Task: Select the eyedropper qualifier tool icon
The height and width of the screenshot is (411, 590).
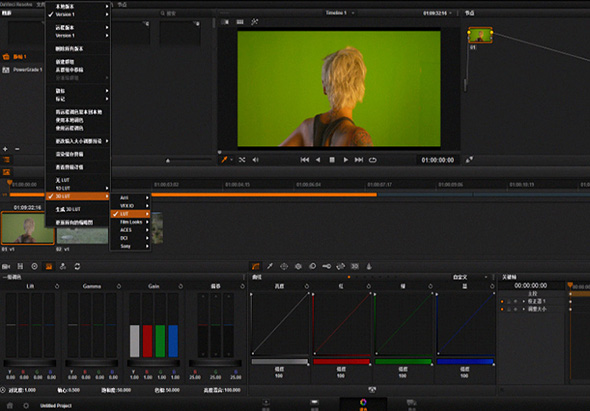Action: point(270,266)
